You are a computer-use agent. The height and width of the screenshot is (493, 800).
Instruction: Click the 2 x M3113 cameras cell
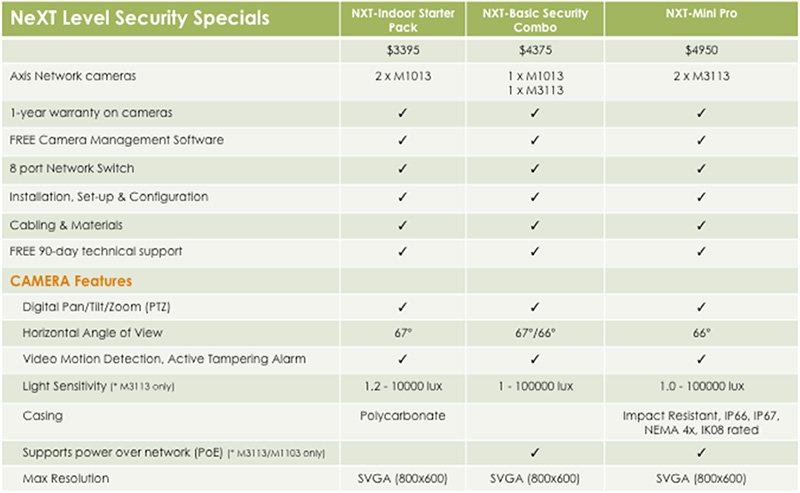pyautogui.click(x=701, y=76)
